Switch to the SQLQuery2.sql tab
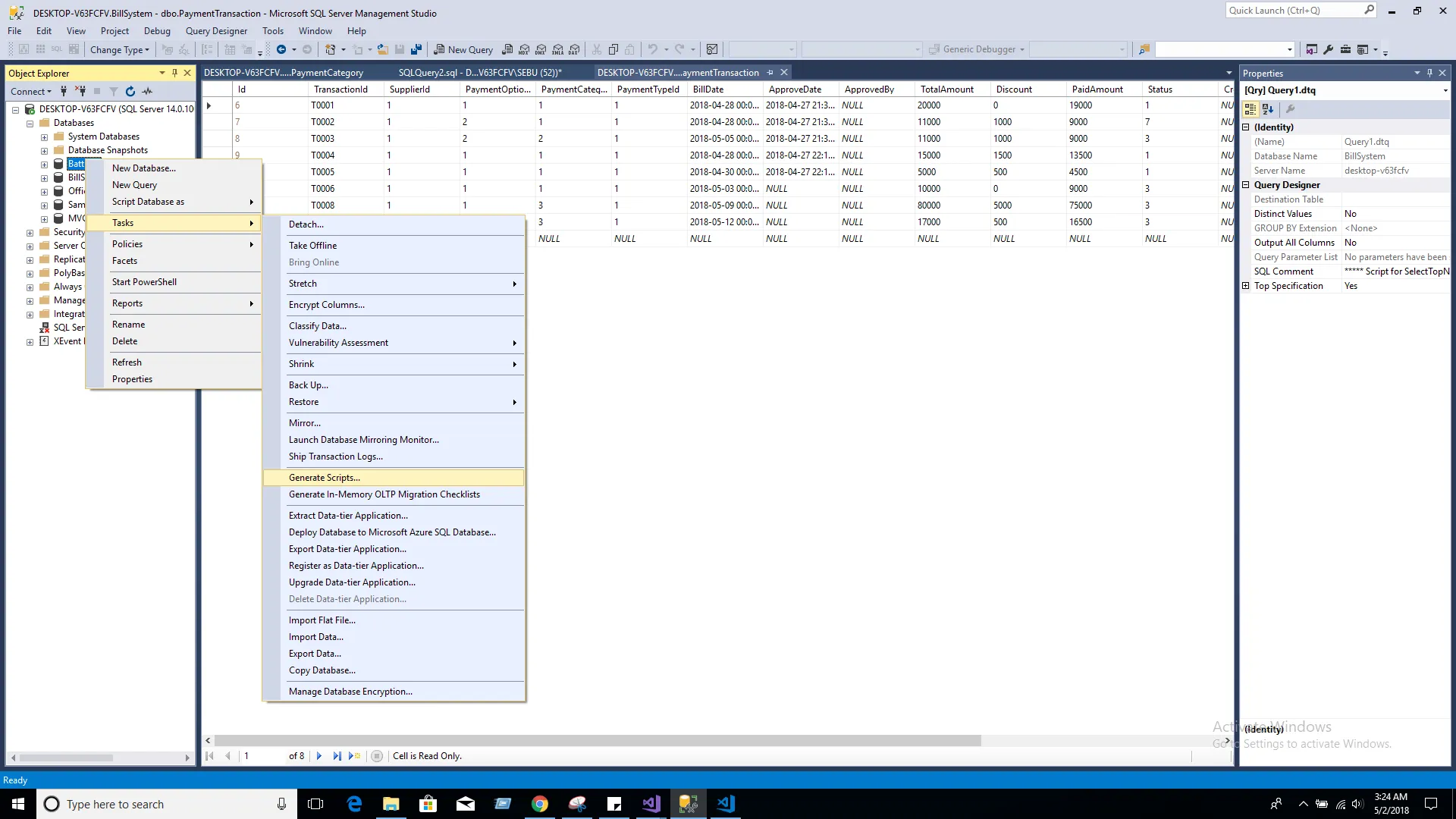The height and width of the screenshot is (819, 1456). (x=479, y=73)
